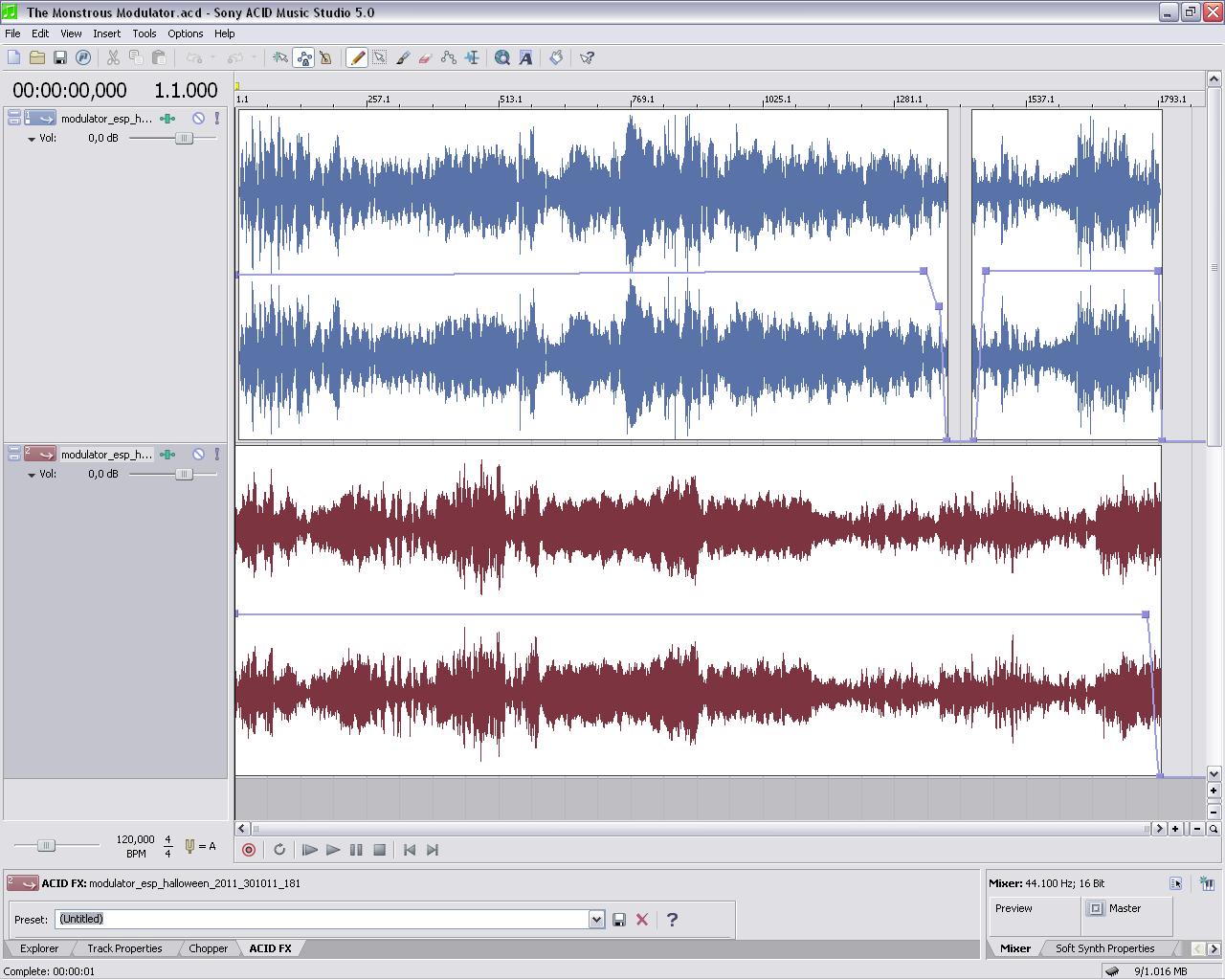1225x980 pixels.
Task: Open the File menu
Action: click(x=12, y=33)
